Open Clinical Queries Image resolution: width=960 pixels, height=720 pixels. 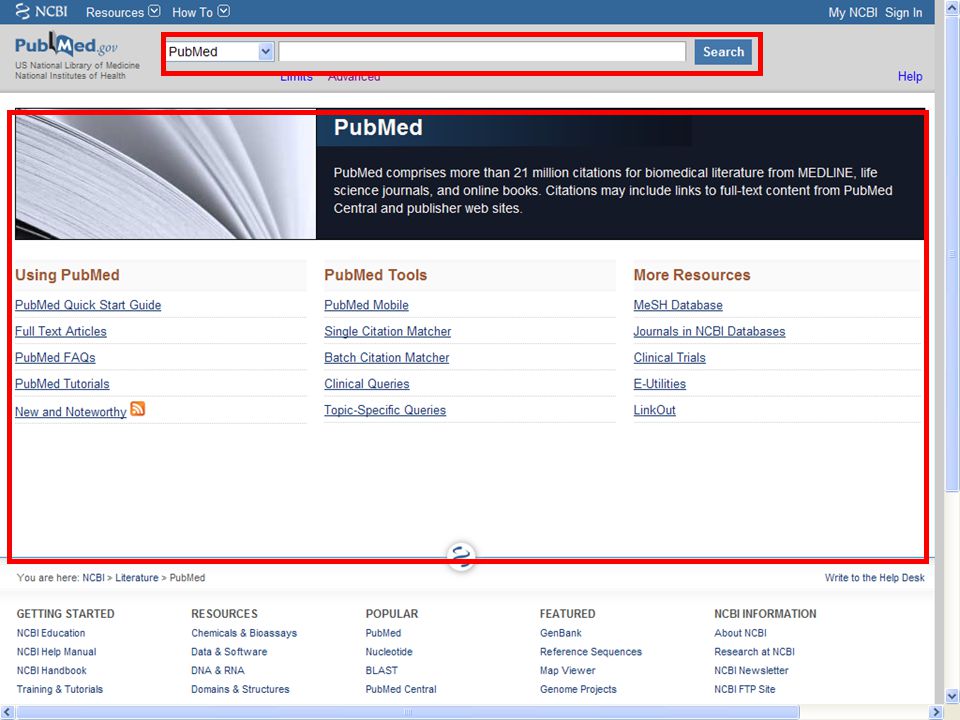click(367, 384)
